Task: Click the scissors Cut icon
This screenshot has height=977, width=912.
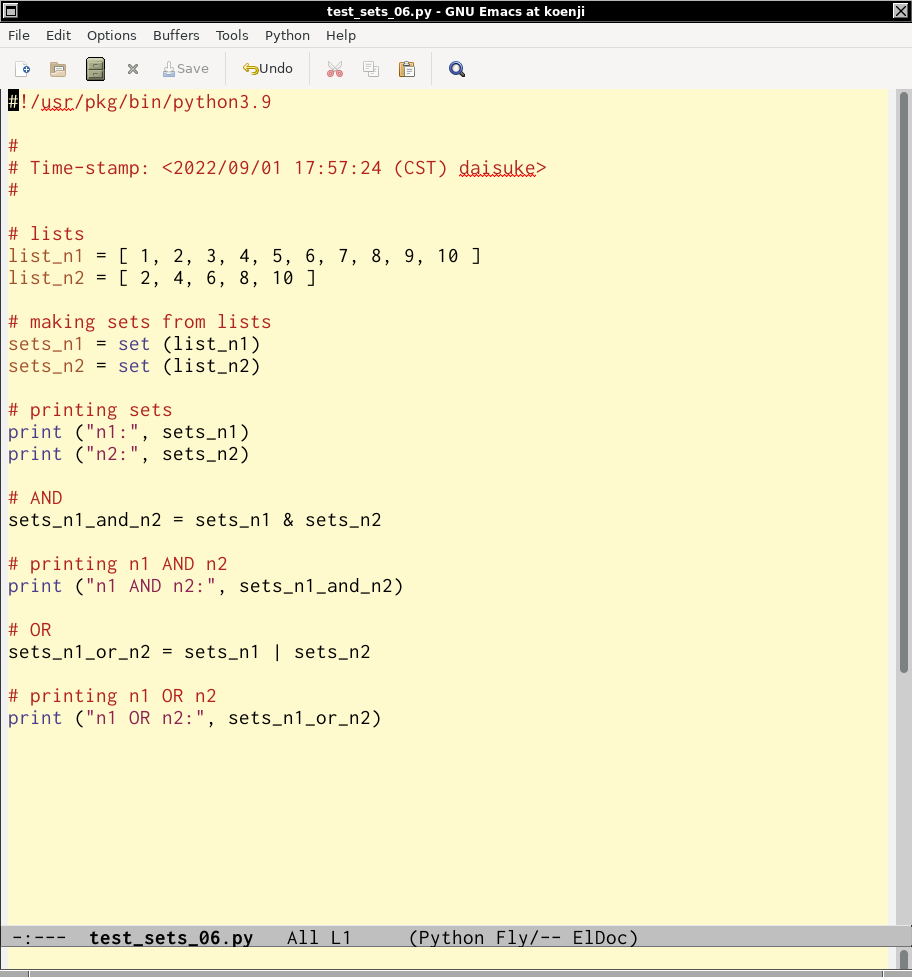Action: (x=335, y=69)
